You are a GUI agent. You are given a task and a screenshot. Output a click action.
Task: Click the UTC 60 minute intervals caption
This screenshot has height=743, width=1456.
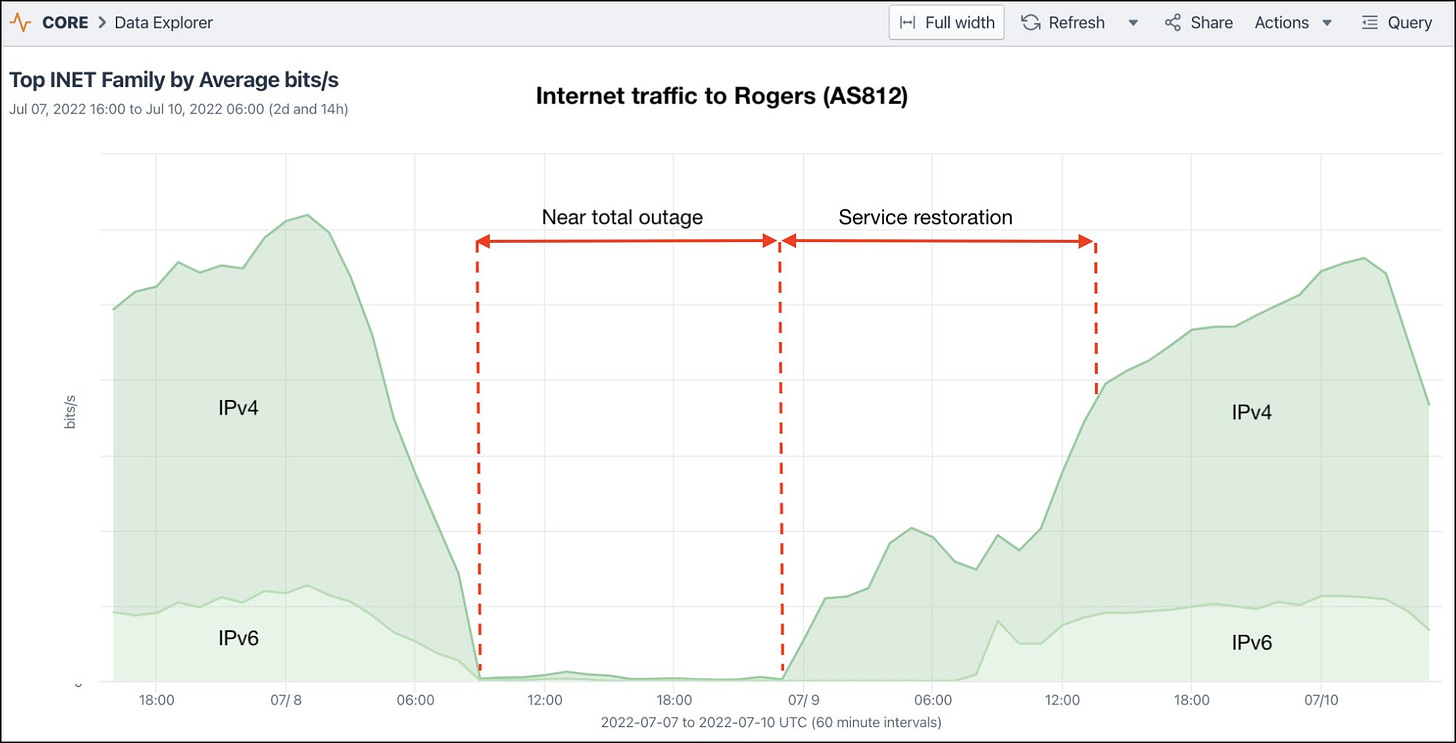[x=770, y=721]
